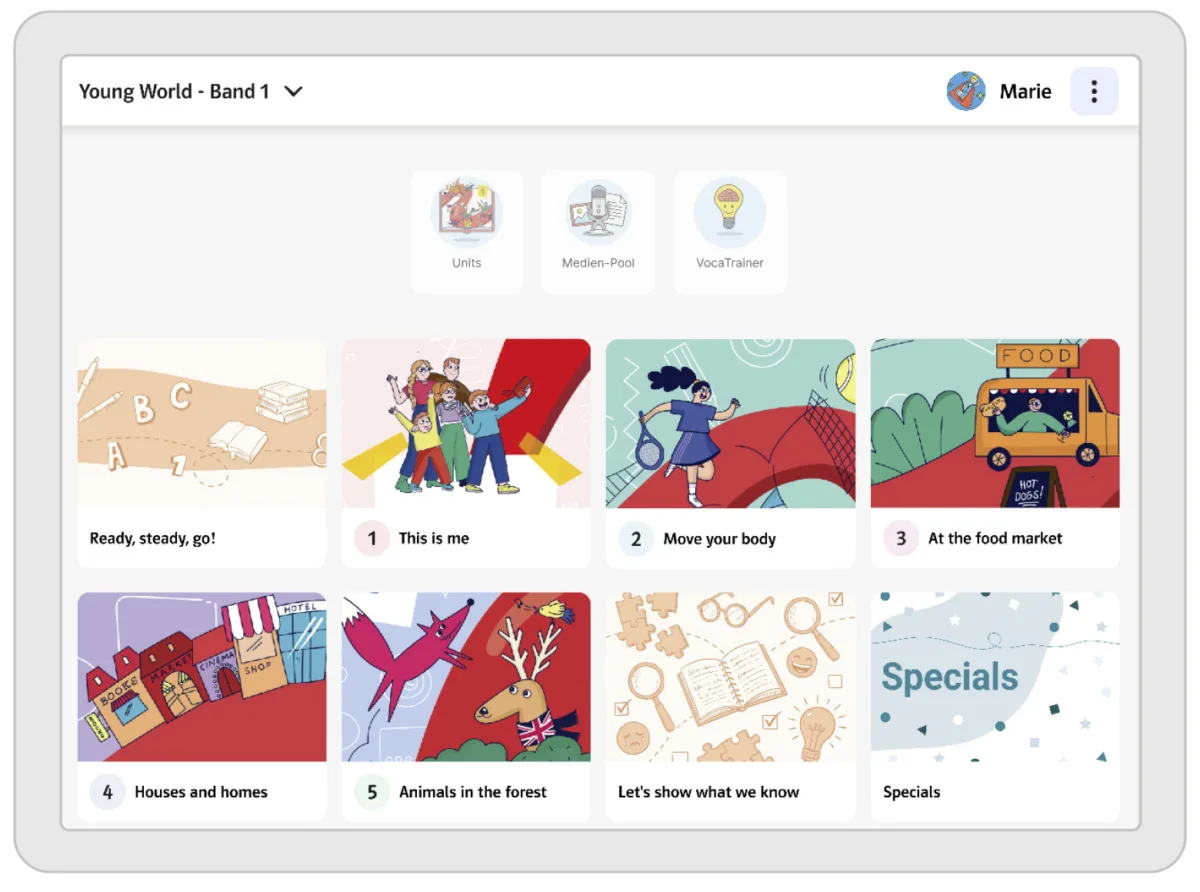Open the Units icon
The height and width of the screenshot is (892, 1200).
(x=466, y=214)
